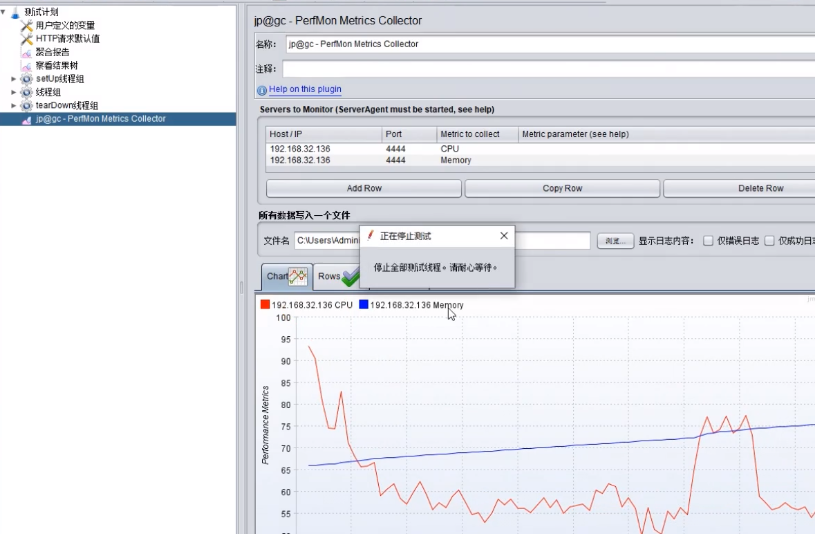Click the 4444 port cell in Memory row
Viewport: 815px width, 534px height.
pyautogui.click(x=409, y=160)
